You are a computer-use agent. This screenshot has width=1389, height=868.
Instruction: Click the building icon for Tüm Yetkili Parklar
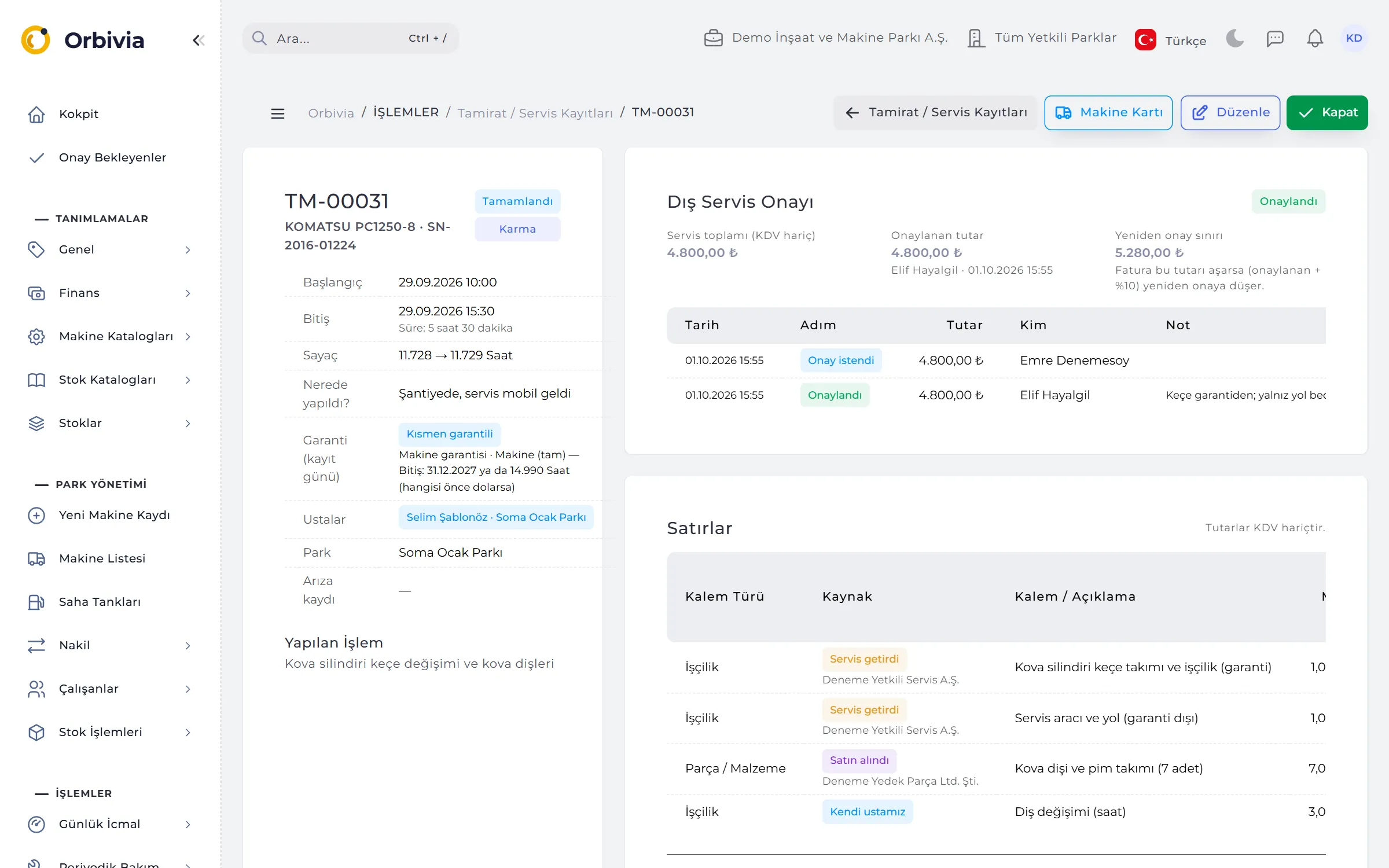[x=976, y=38]
